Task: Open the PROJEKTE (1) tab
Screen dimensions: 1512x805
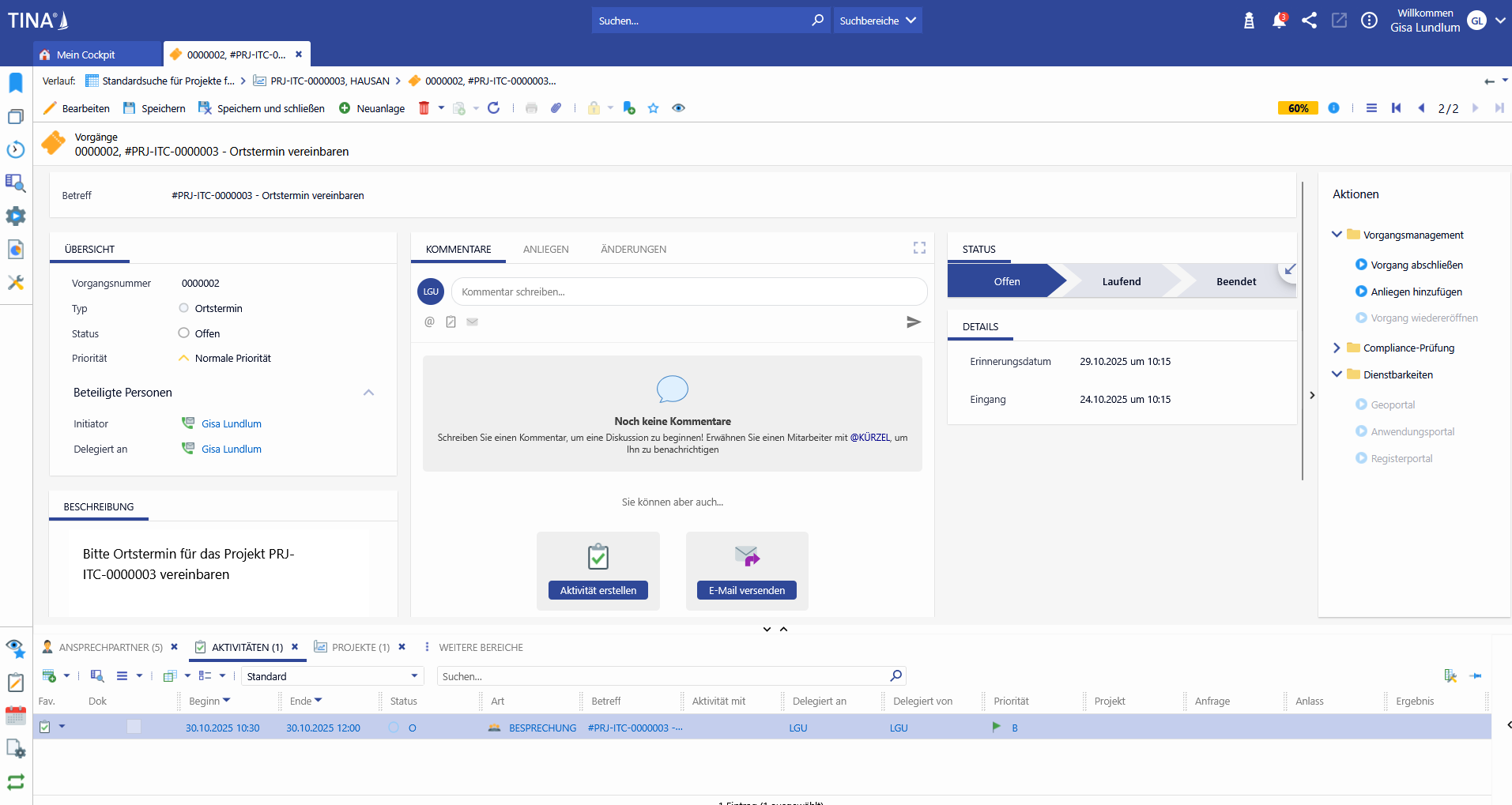Action: tap(360, 647)
